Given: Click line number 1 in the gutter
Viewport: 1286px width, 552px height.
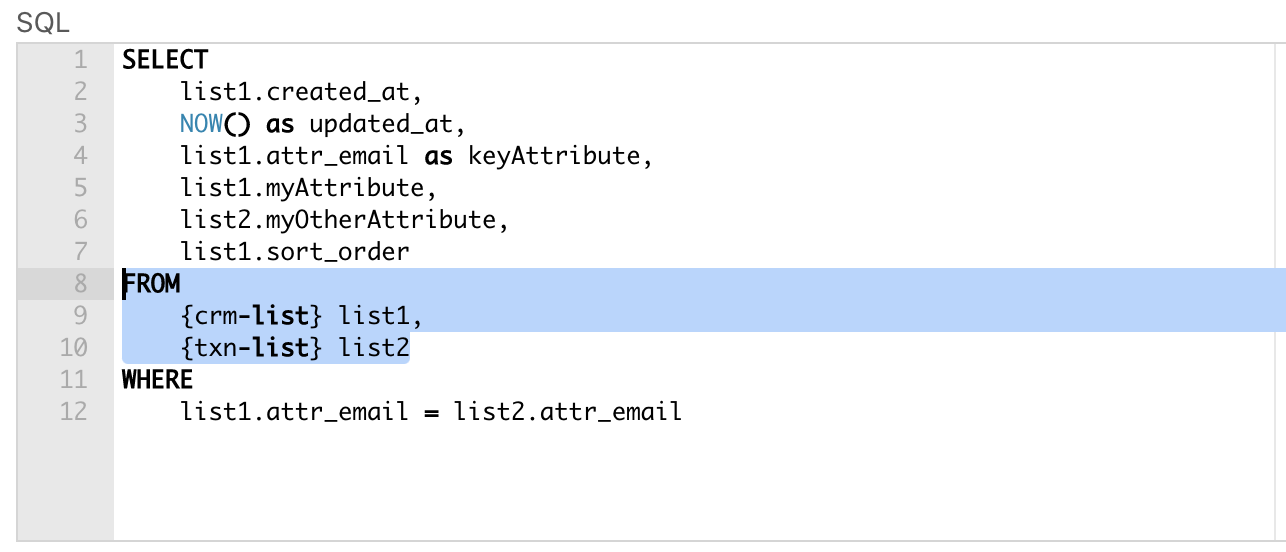Looking at the screenshot, I should click(81, 60).
